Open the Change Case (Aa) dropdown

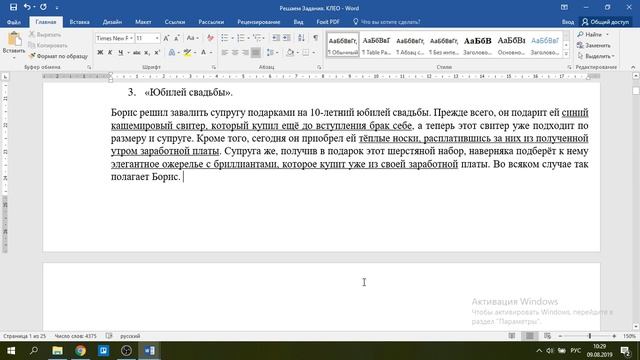click(x=193, y=38)
